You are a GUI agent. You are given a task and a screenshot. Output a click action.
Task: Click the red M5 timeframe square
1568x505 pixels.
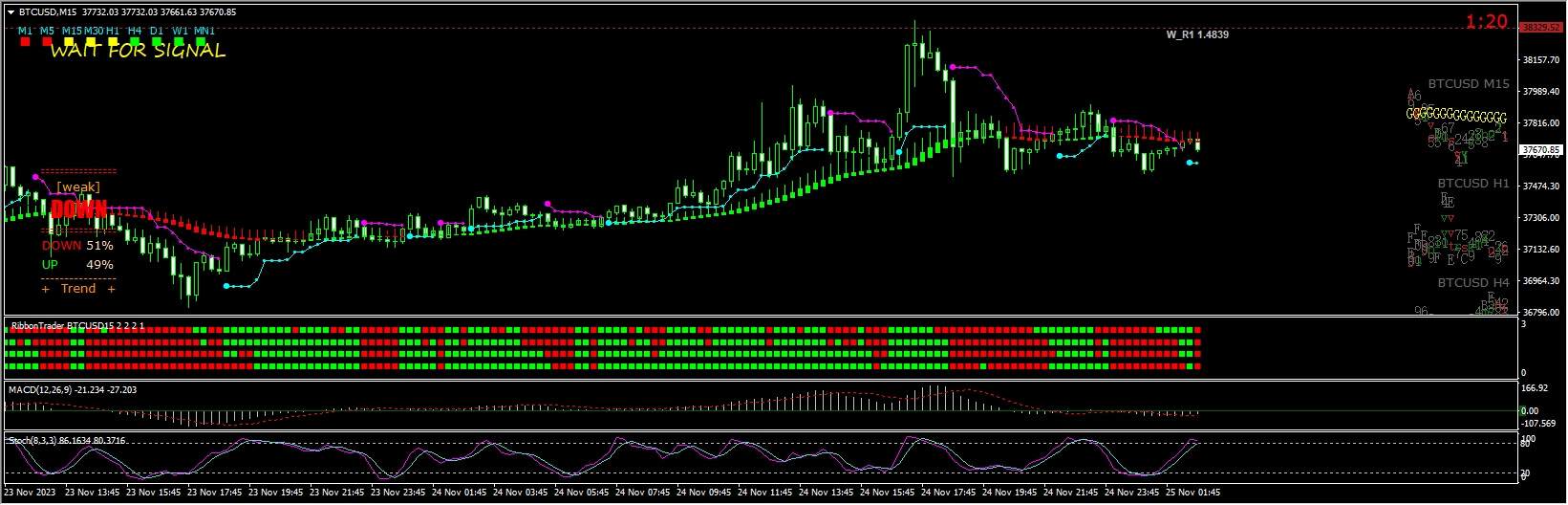tap(47, 42)
